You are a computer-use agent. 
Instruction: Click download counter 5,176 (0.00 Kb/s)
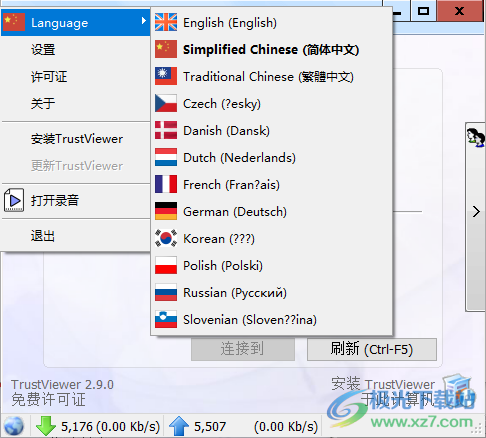110,426
